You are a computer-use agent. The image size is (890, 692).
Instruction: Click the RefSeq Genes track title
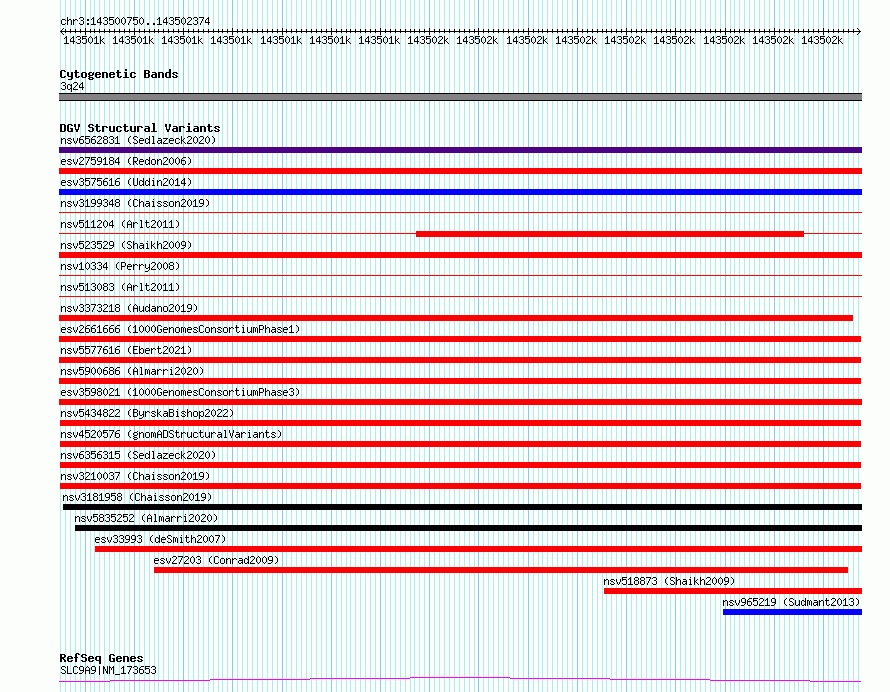point(101,658)
